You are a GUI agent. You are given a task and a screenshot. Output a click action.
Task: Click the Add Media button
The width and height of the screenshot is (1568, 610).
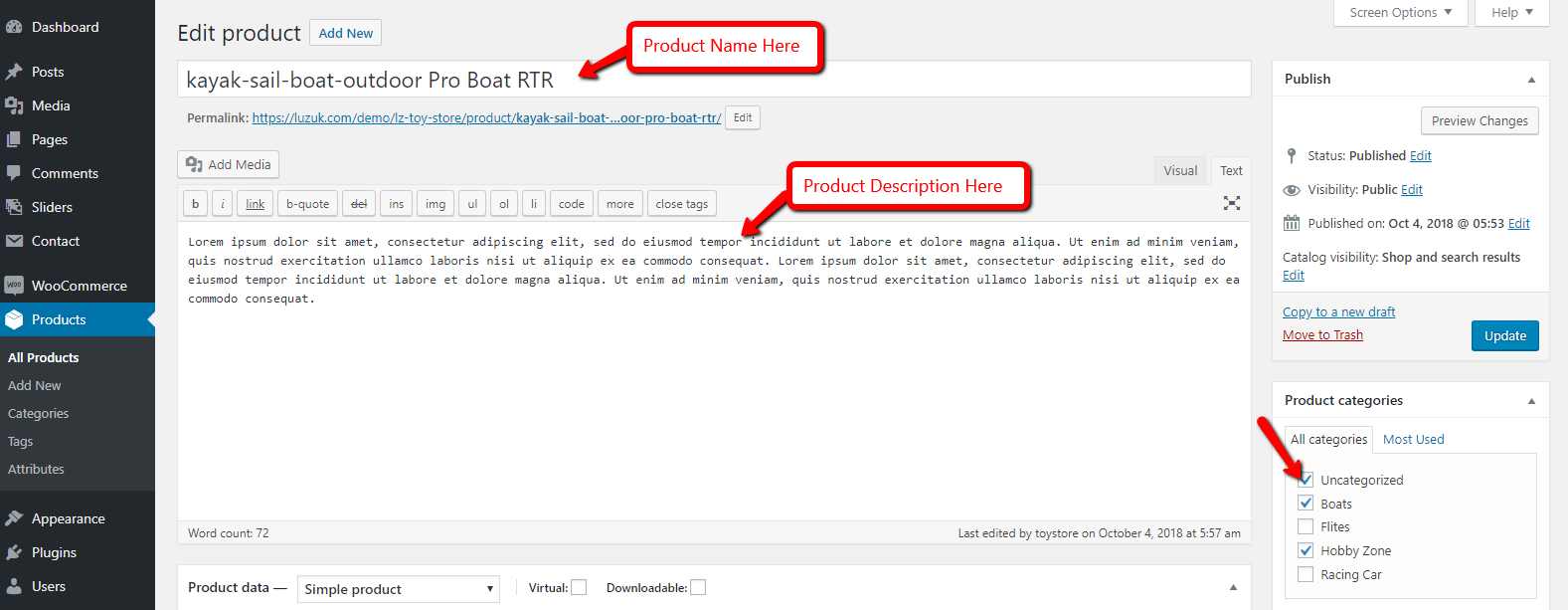(x=229, y=164)
